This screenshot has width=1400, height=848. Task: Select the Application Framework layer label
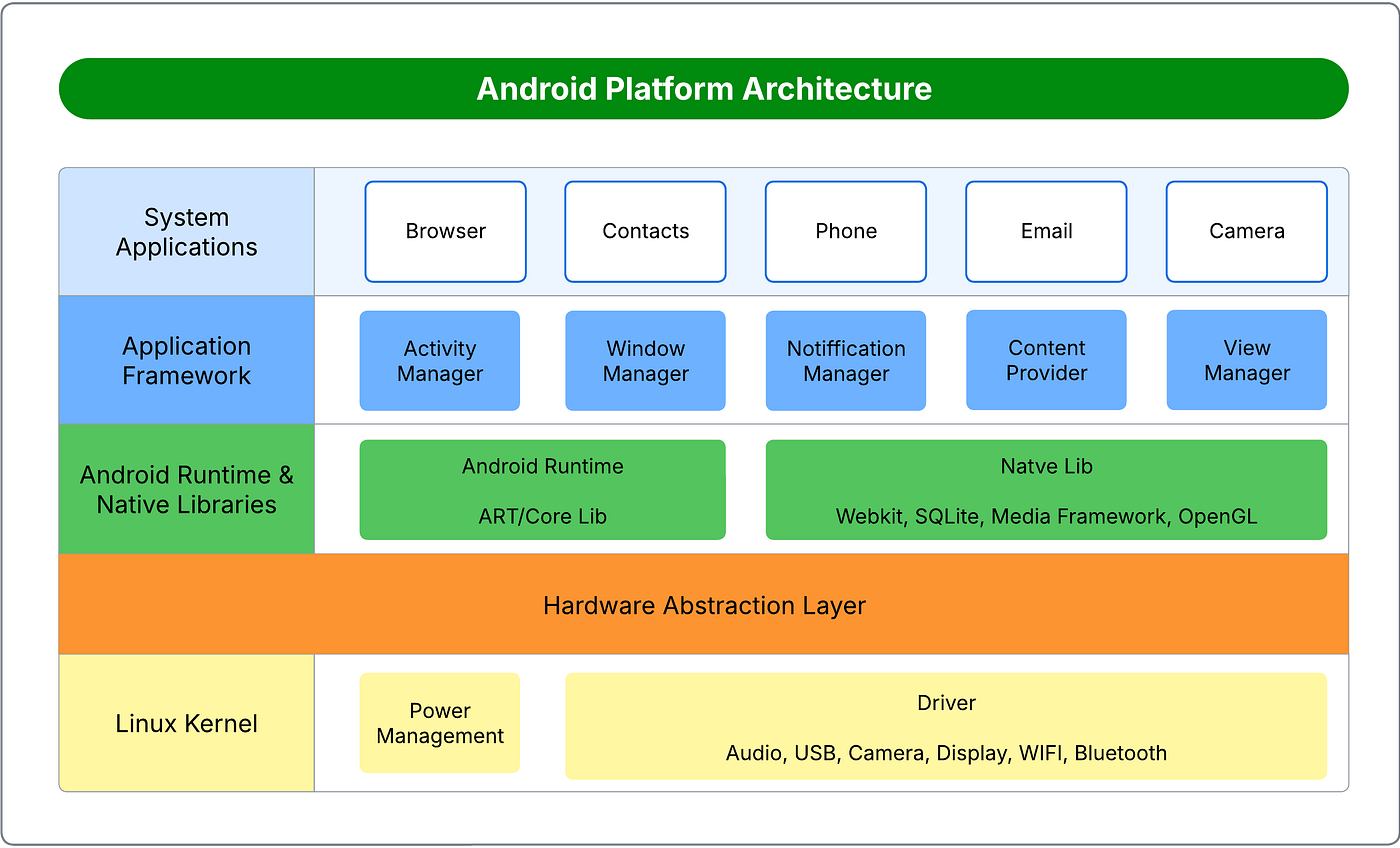coord(187,360)
